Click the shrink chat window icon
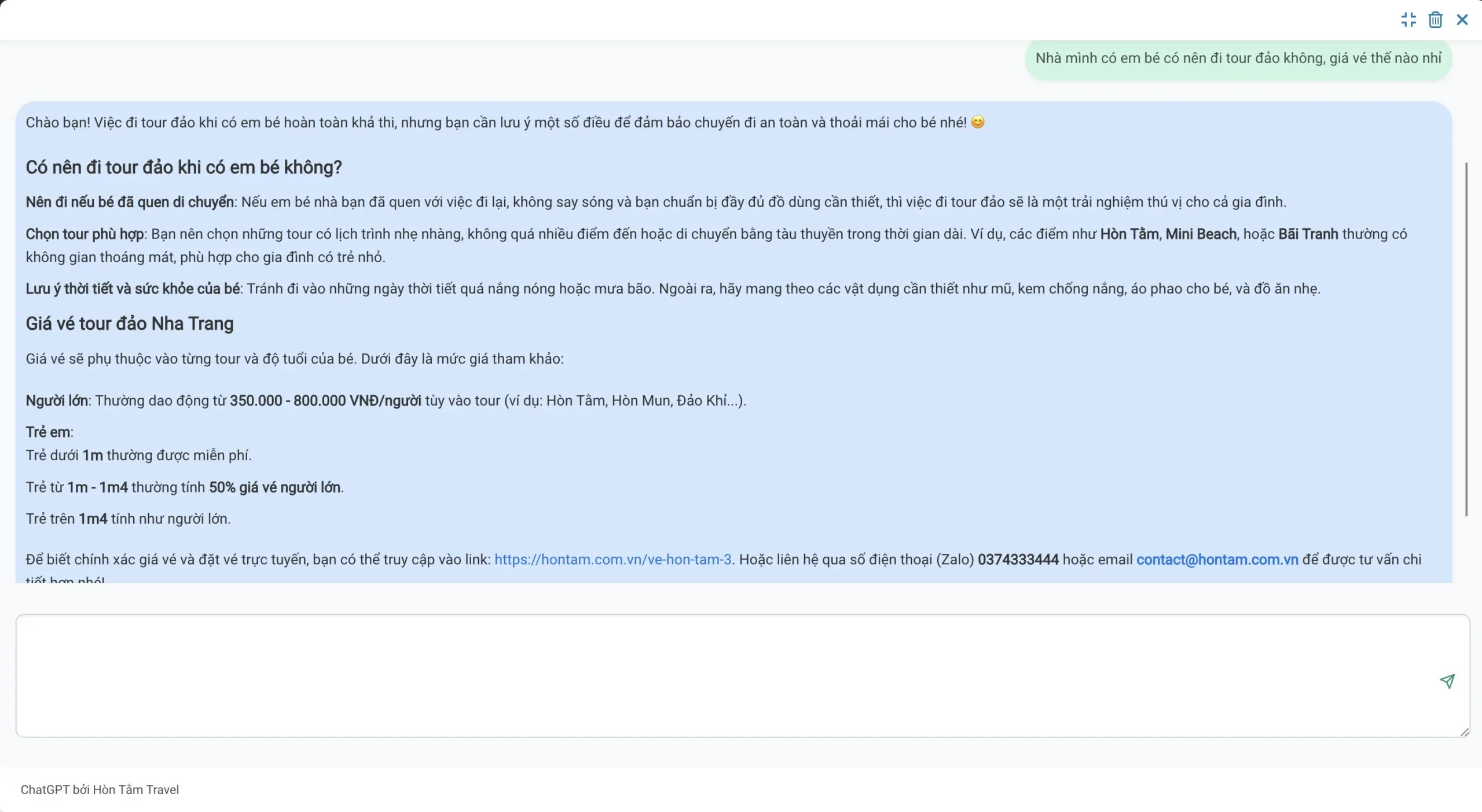Screen dimensions: 1482x812 [1408, 20]
